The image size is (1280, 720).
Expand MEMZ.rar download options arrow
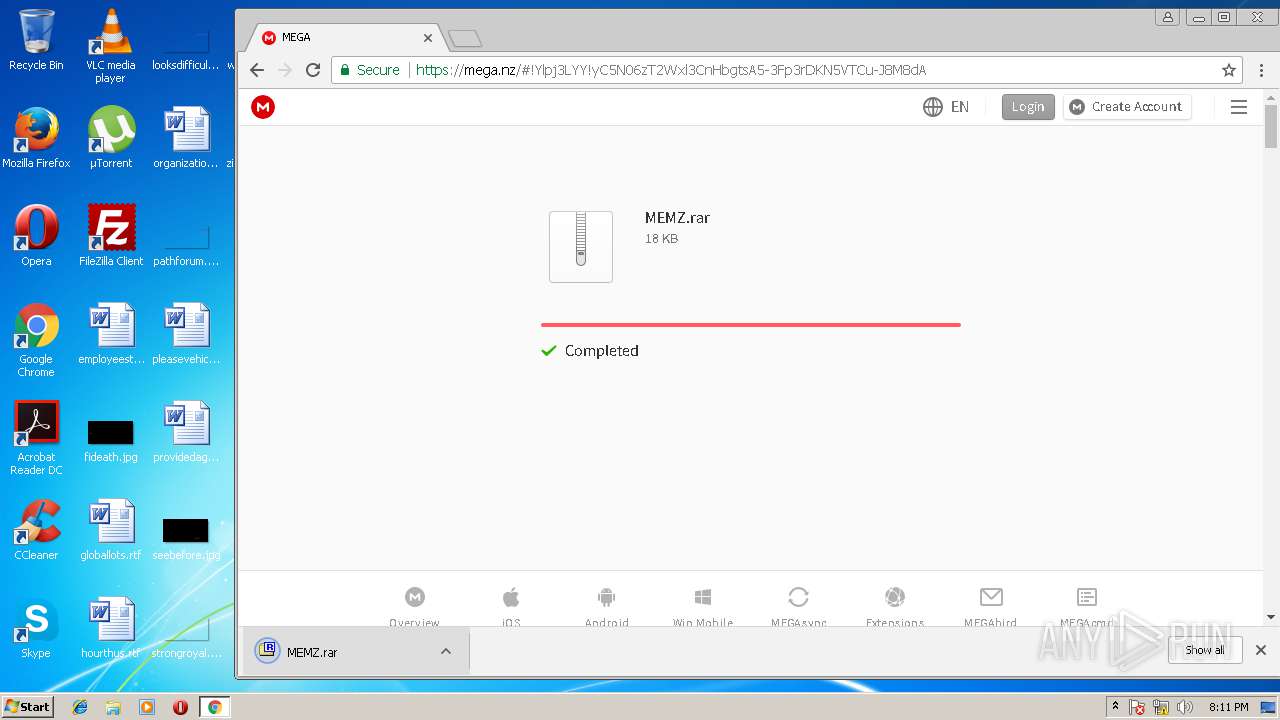(446, 652)
